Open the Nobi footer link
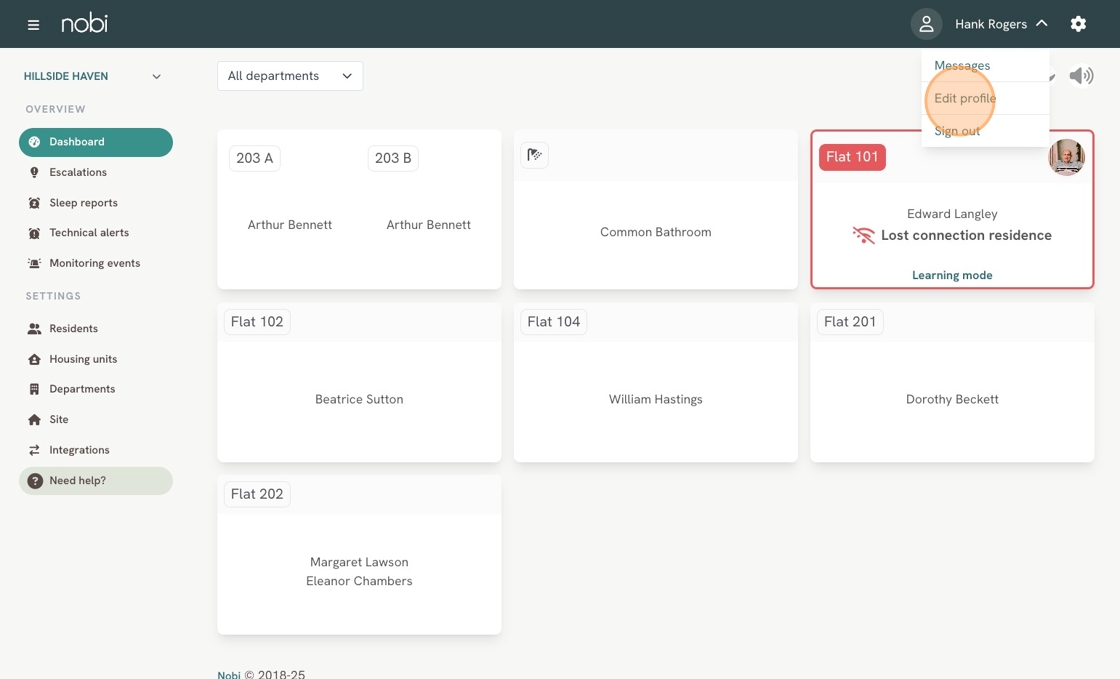The image size is (1120, 679). point(229,674)
